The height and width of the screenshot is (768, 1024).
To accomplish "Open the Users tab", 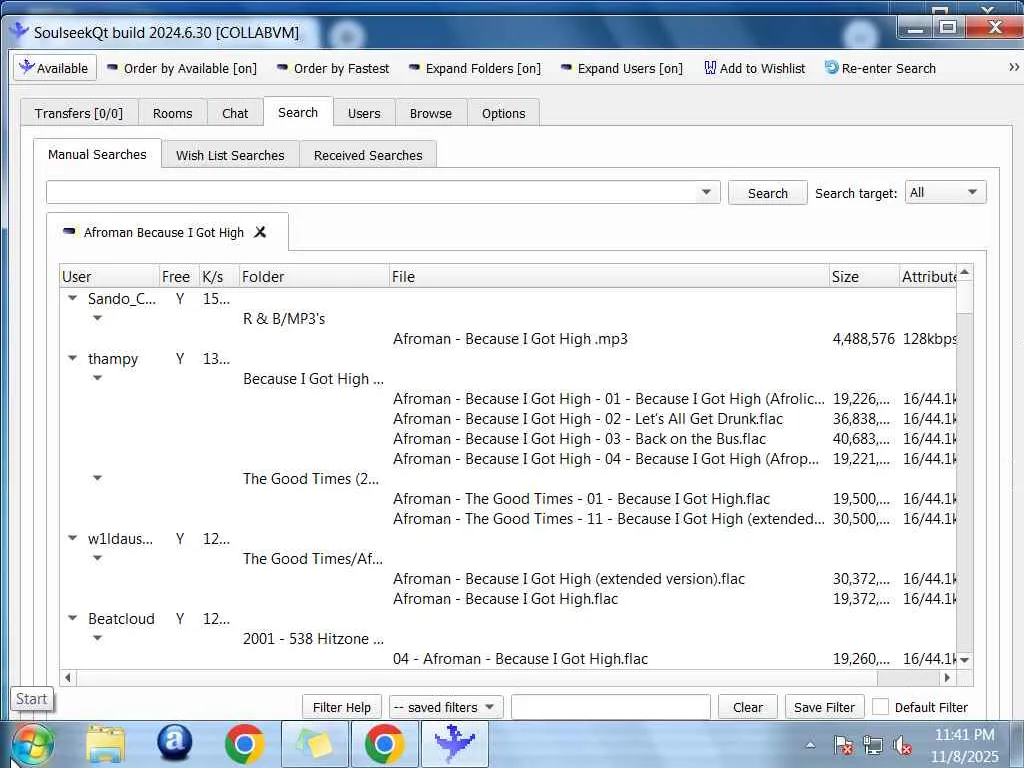I will point(364,113).
